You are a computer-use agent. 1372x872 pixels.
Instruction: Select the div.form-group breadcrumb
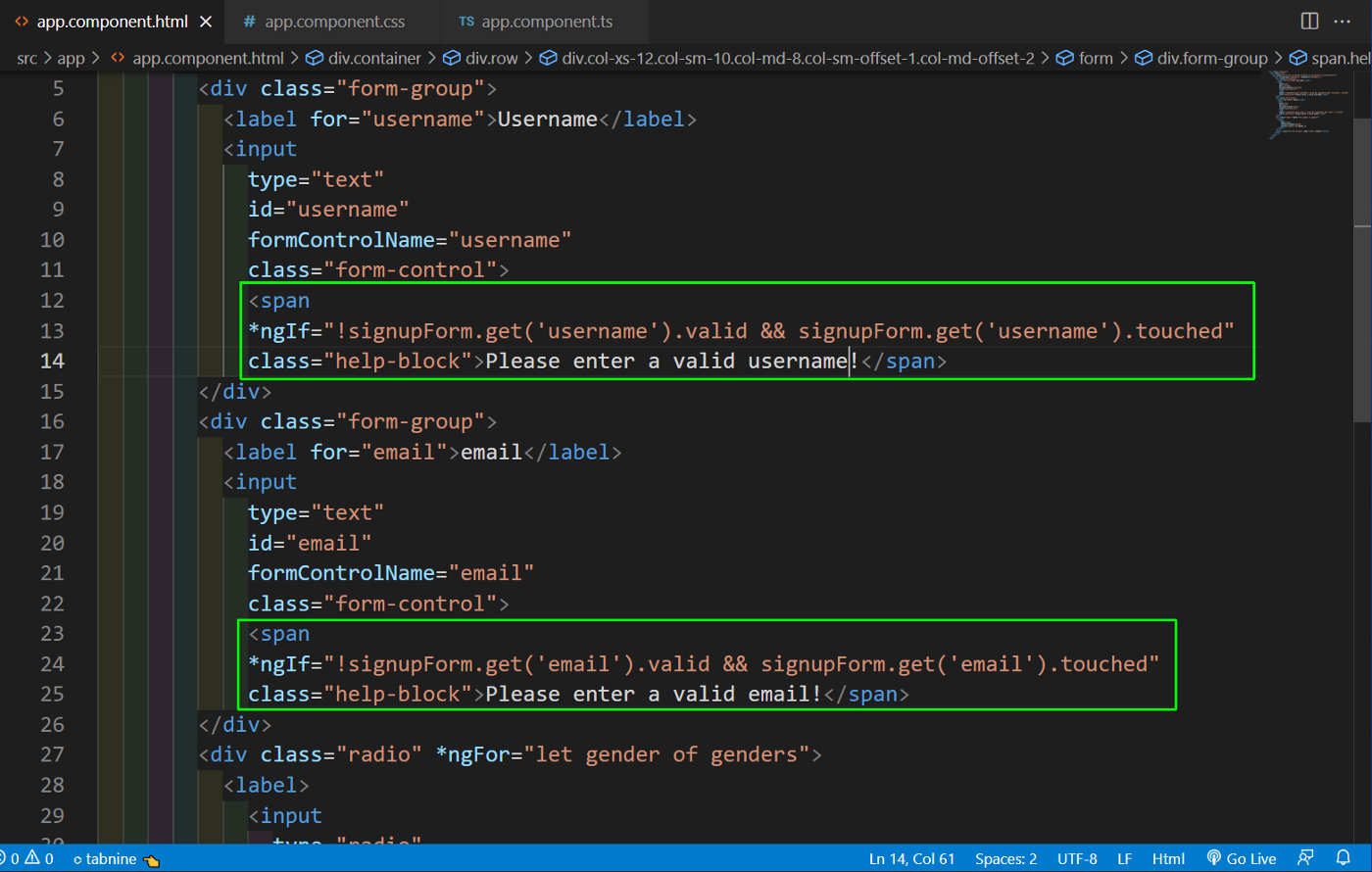(1212, 59)
